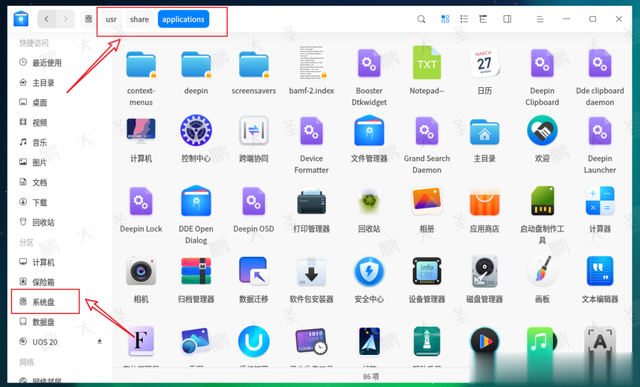Select the 打印管理器 printer icon
This screenshot has width=640, height=387.
(311, 201)
